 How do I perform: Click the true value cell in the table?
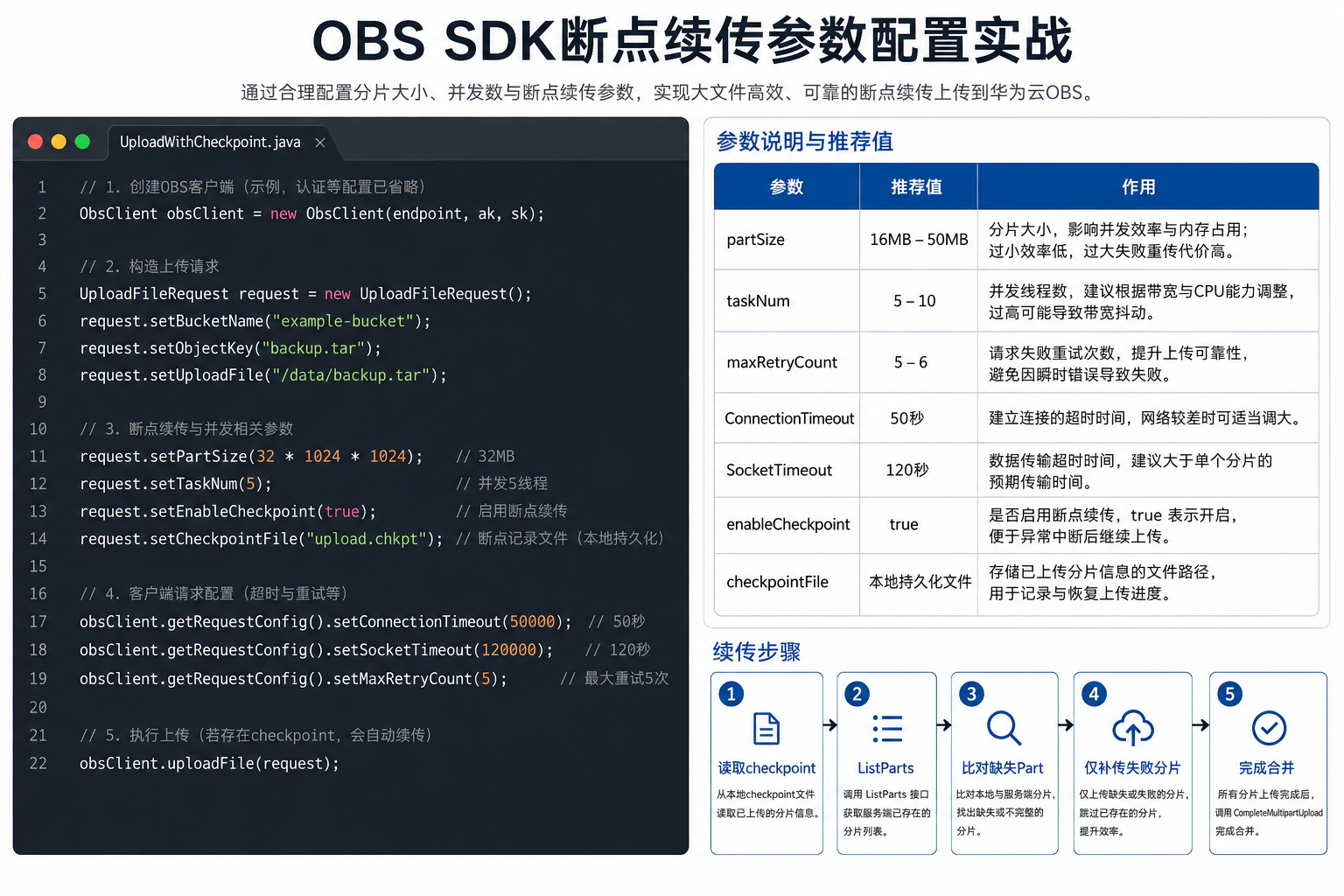tap(919, 525)
